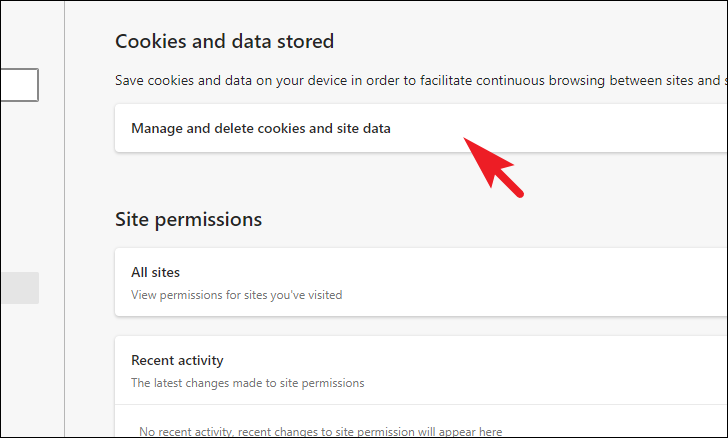The width and height of the screenshot is (728, 438).
Task: Click empty sidebar area between search box and highlighted item
Action: (19, 186)
